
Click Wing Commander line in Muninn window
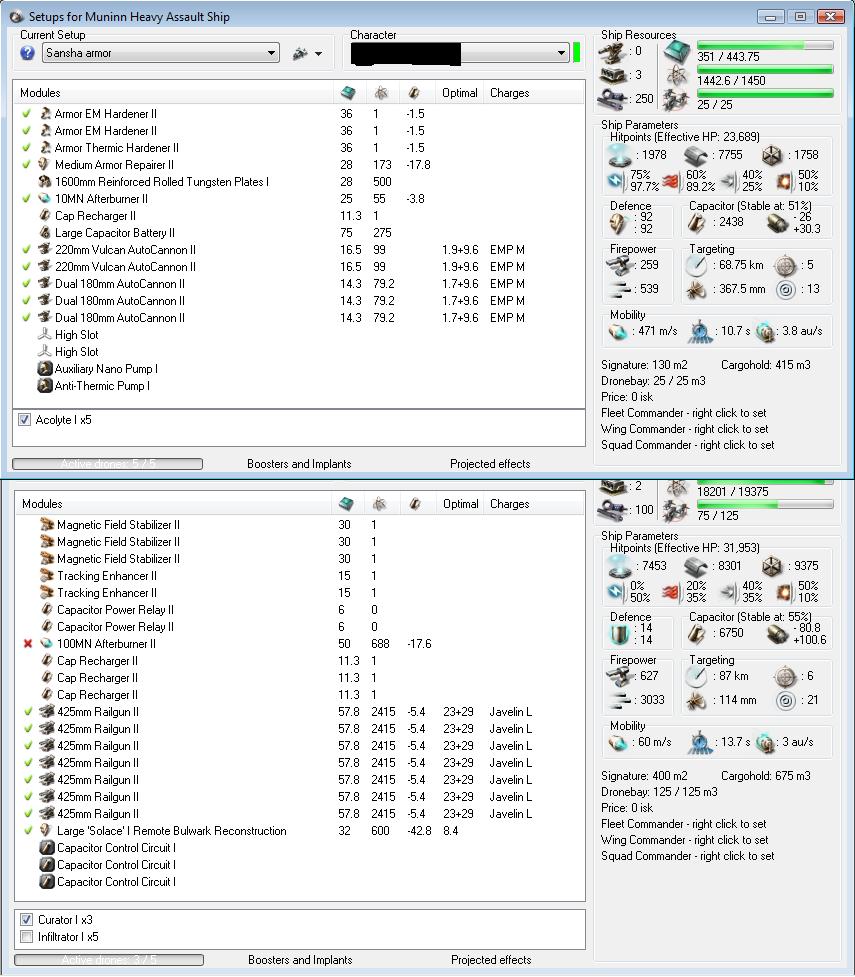click(x=684, y=429)
